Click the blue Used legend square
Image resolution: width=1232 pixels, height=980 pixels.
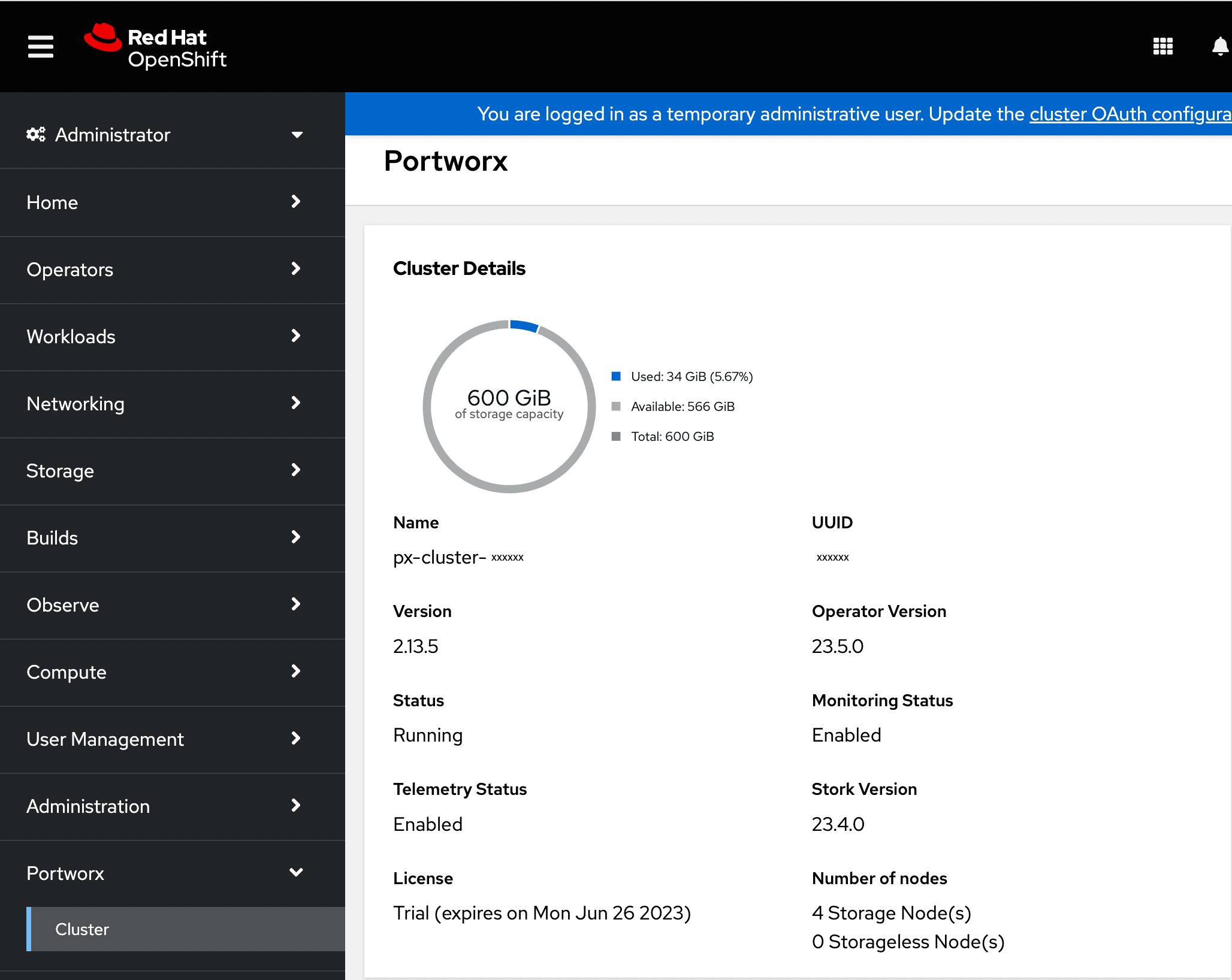point(617,376)
